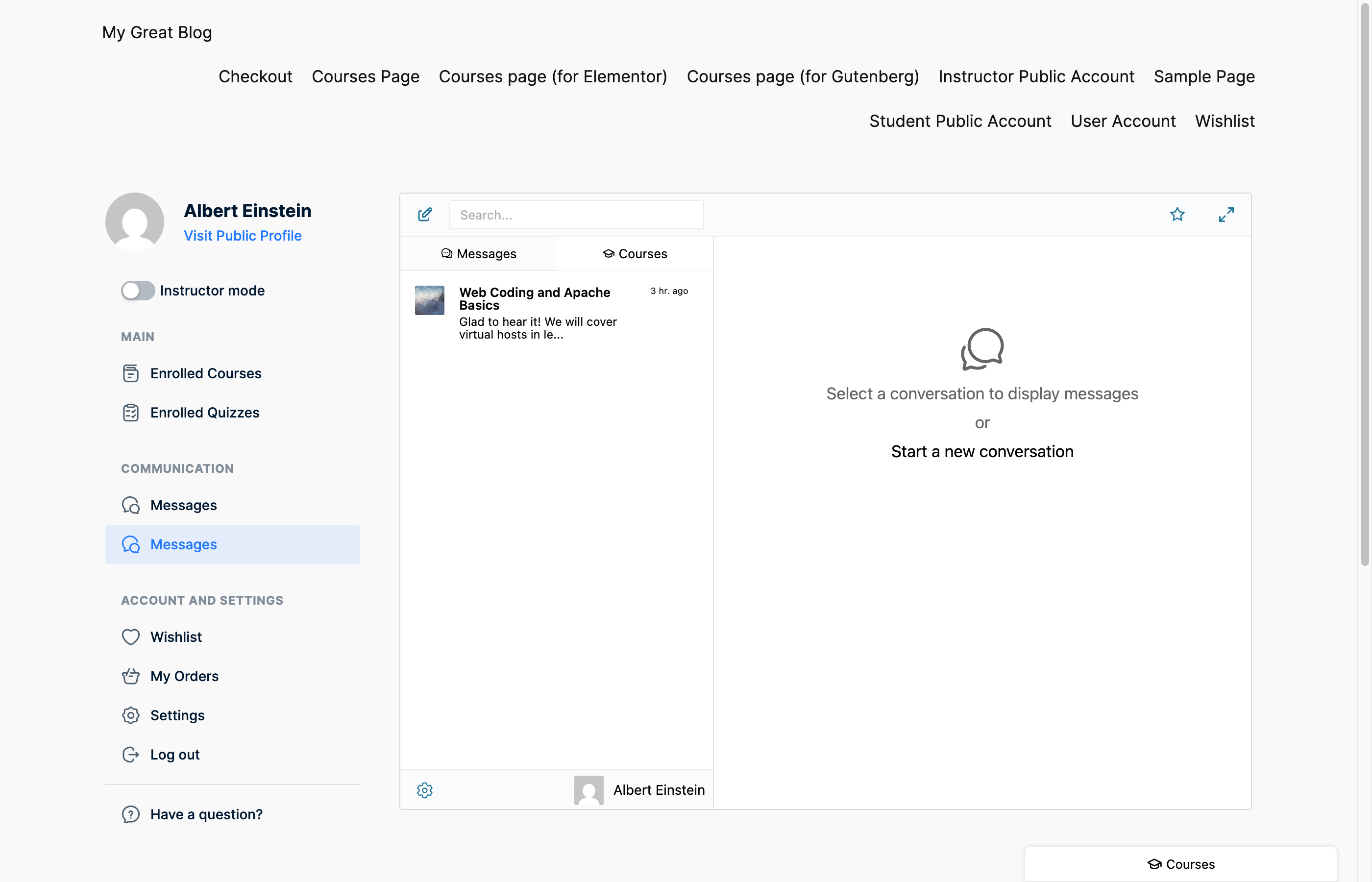Click the Enrolled Quizzes clipboard icon
Screen dimensions: 1372x882
coord(130,413)
